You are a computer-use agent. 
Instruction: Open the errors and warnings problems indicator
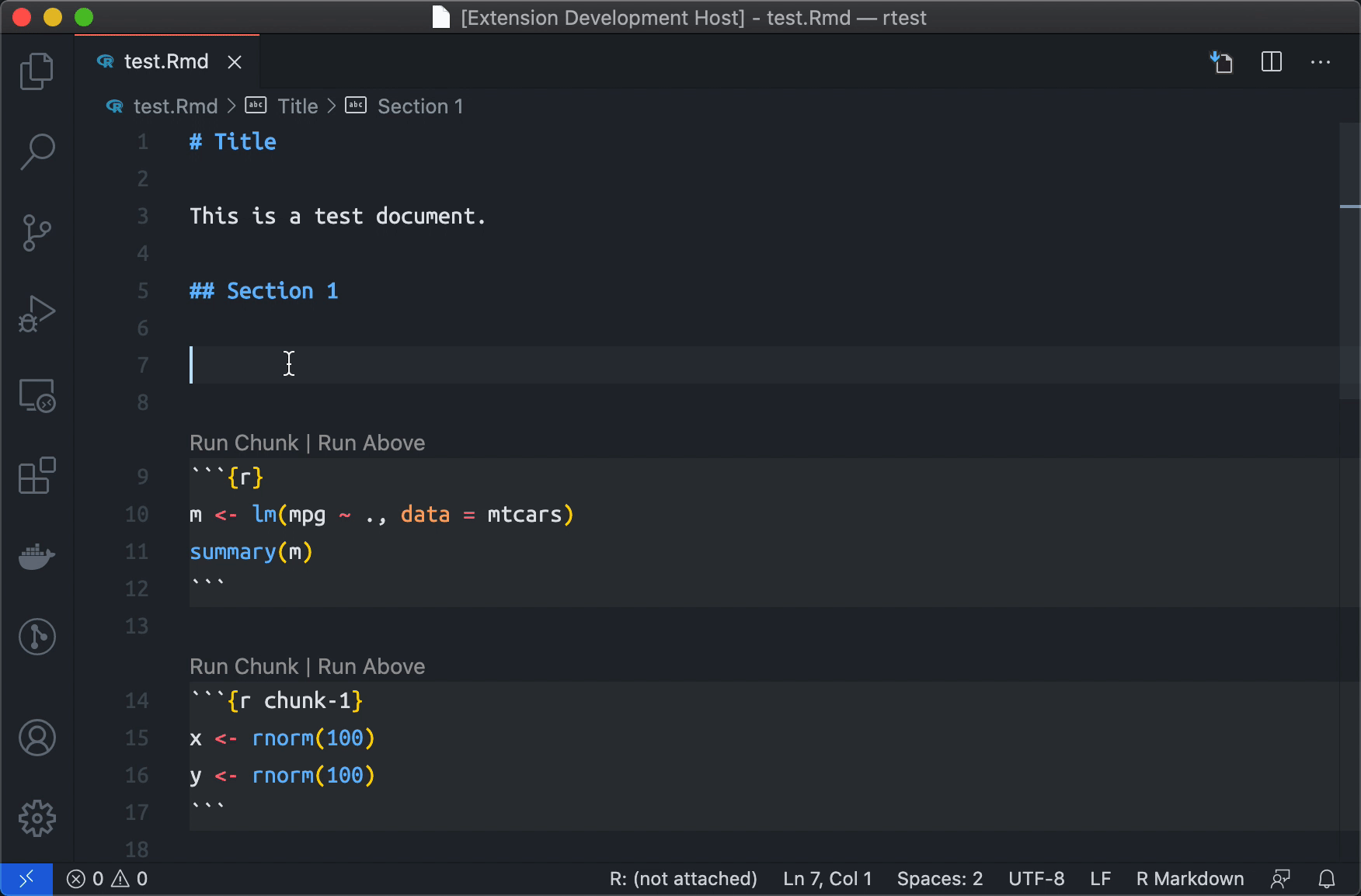[107, 879]
